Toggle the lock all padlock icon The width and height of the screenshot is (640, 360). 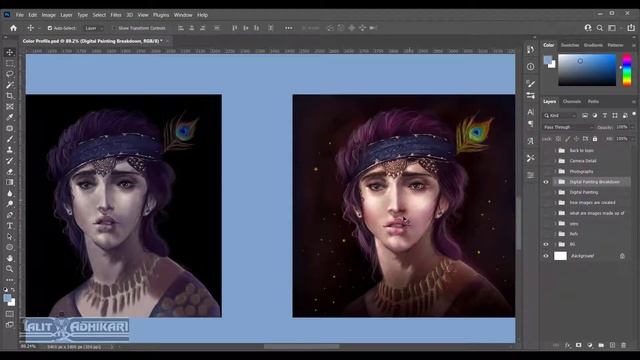click(x=595, y=139)
